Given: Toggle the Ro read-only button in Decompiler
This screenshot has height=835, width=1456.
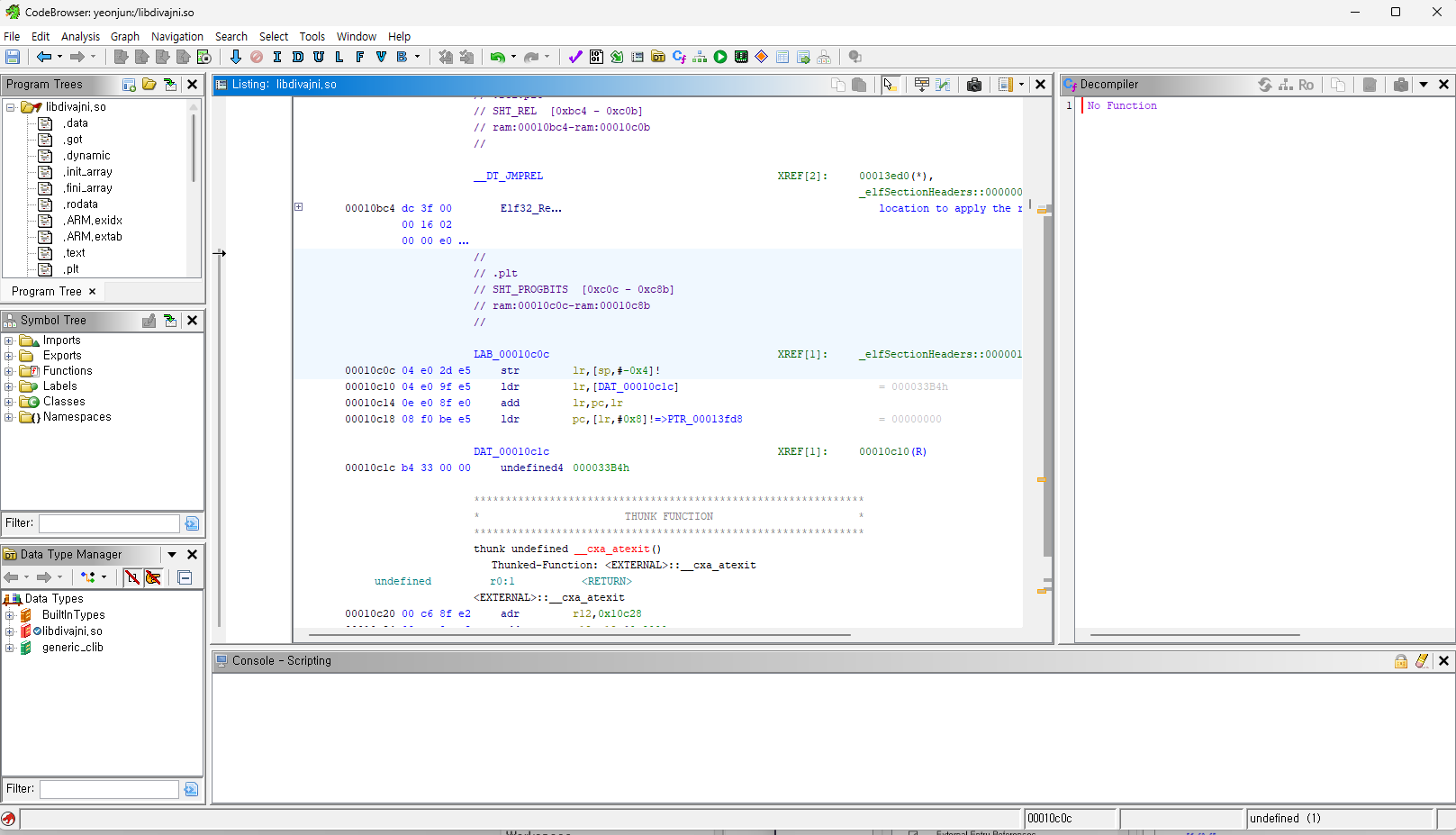Looking at the screenshot, I should pos(1306,85).
